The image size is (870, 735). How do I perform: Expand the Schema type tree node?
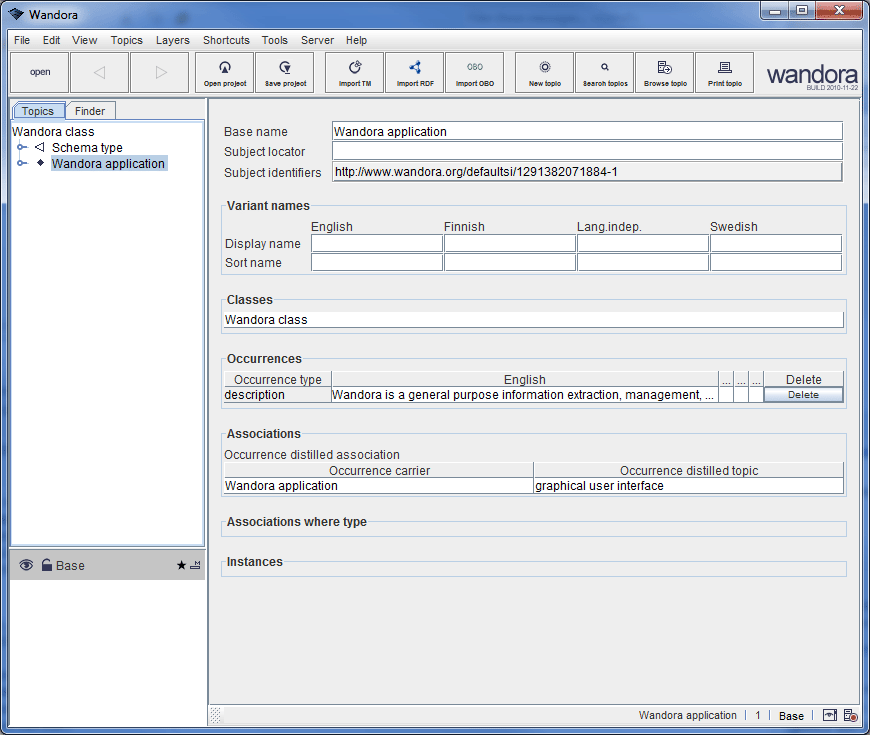22,147
